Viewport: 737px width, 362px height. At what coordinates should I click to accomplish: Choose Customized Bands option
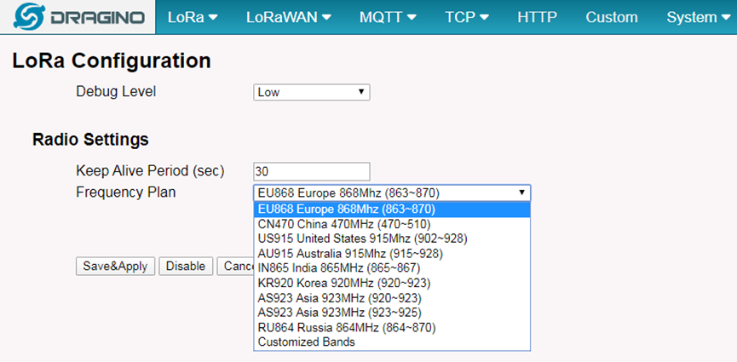[392, 342]
